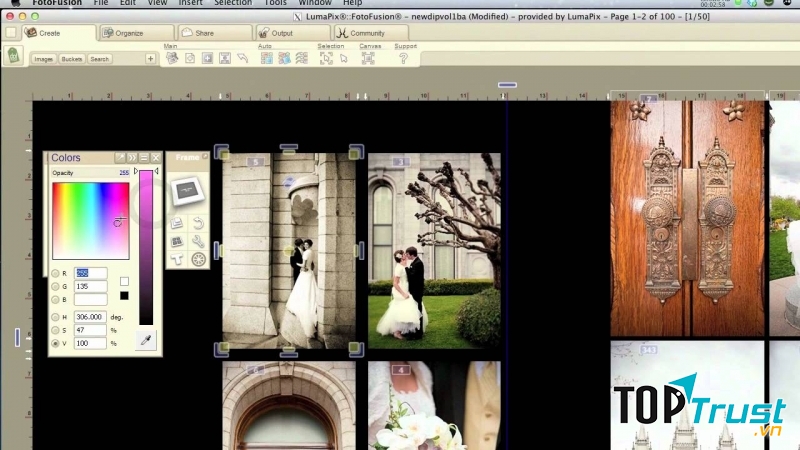800x450 pixels.
Task: Click the H field showing 306.000
Action: click(90, 317)
